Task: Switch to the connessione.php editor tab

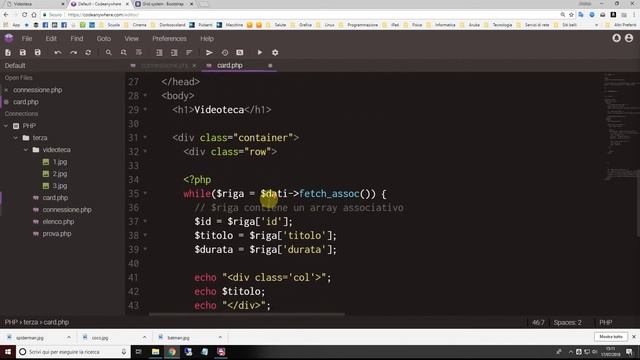Action: pos(164,65)
